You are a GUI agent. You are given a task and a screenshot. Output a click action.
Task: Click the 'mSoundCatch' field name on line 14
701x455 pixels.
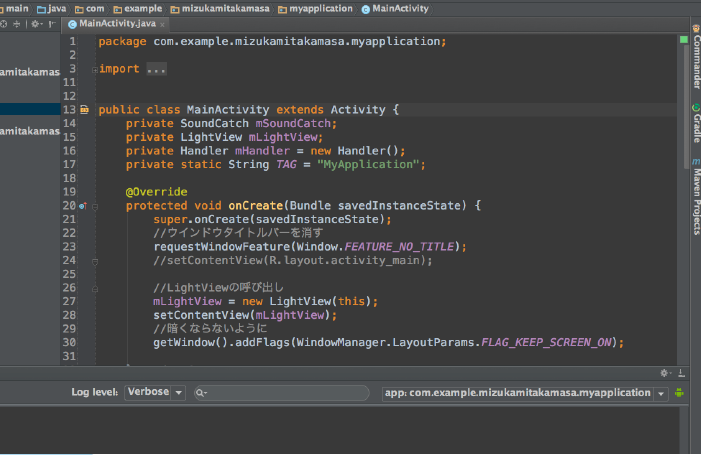click(x=293, y=123)
